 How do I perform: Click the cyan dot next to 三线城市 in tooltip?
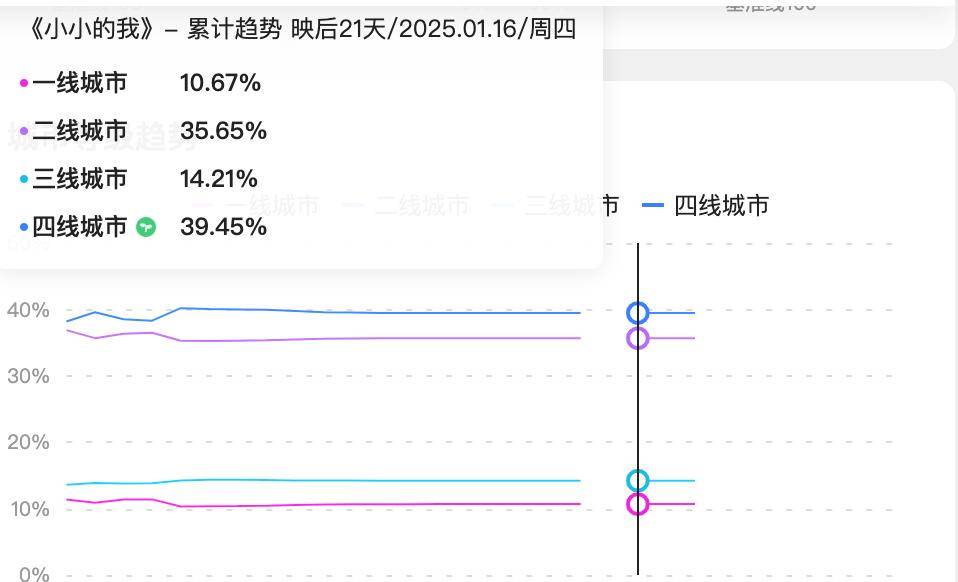point(24,179)
